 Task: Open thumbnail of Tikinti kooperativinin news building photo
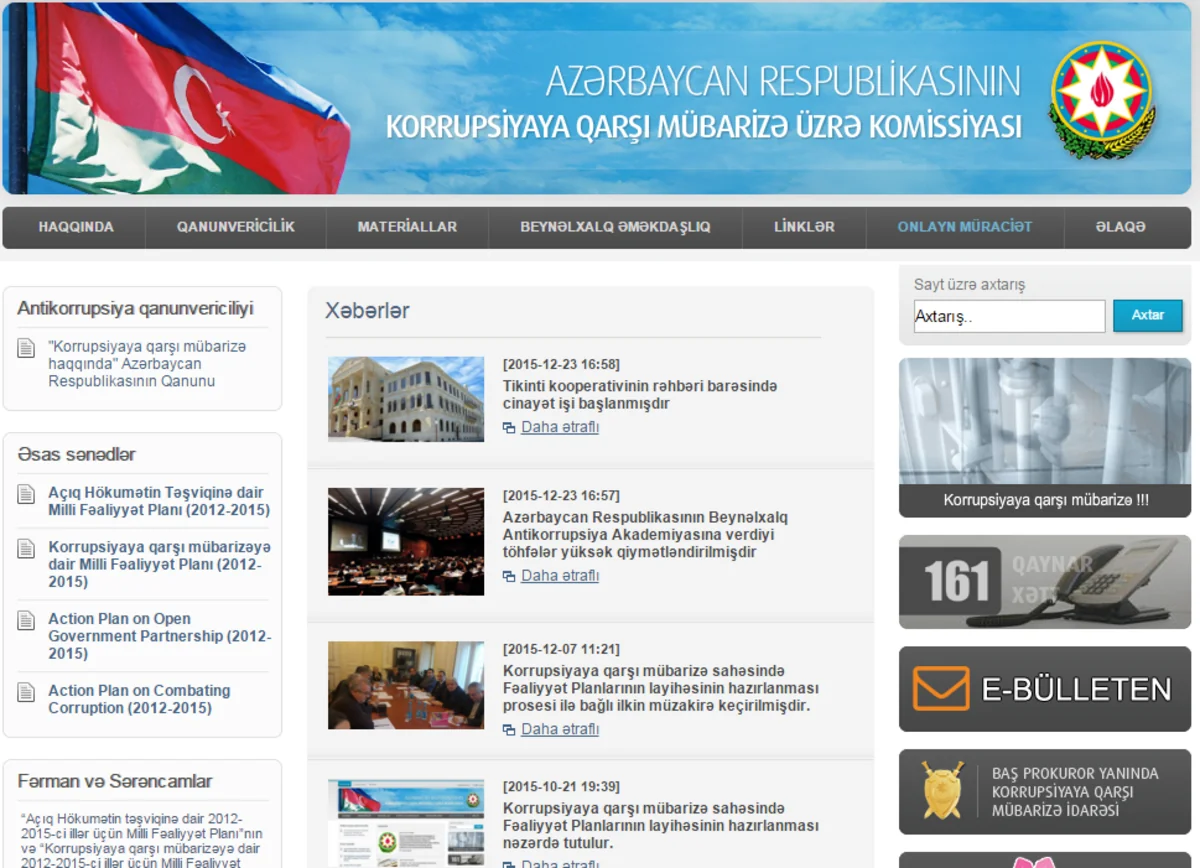coord(406,399)
